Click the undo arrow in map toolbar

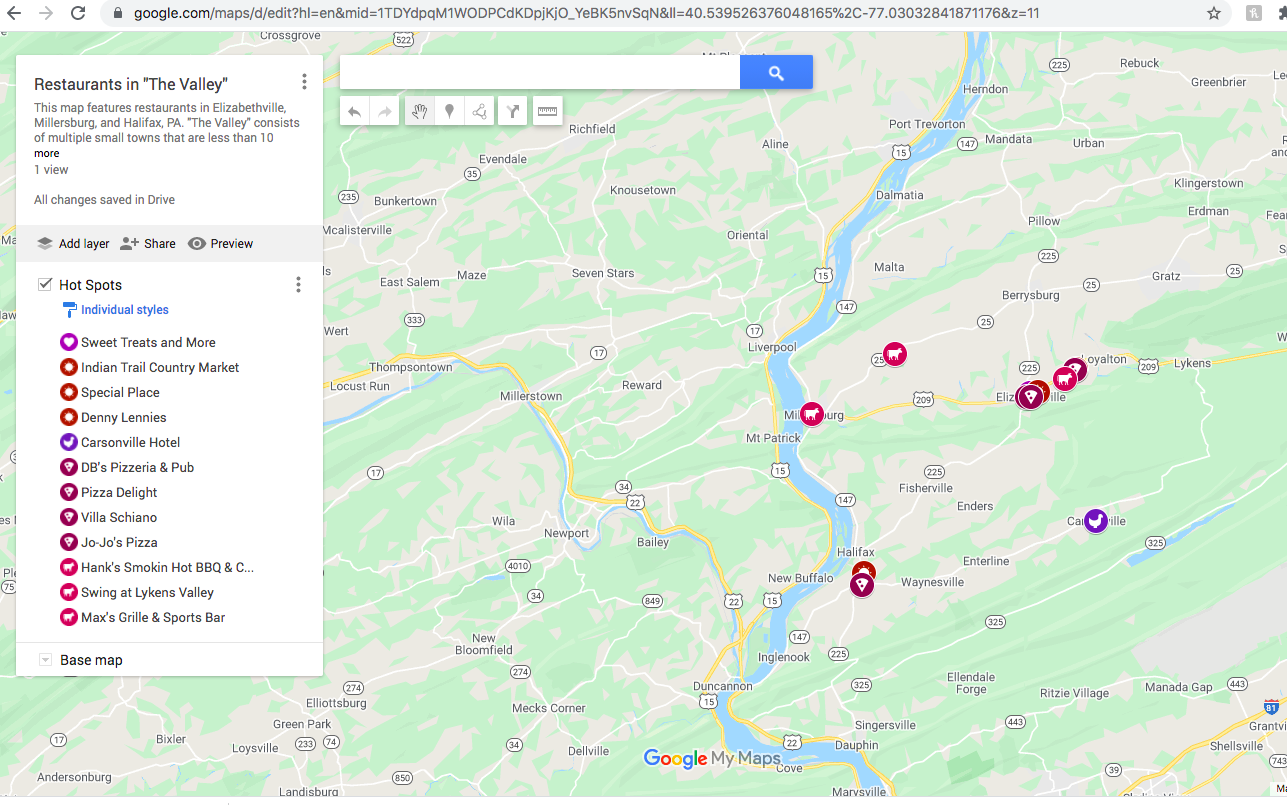pos(354,111)
